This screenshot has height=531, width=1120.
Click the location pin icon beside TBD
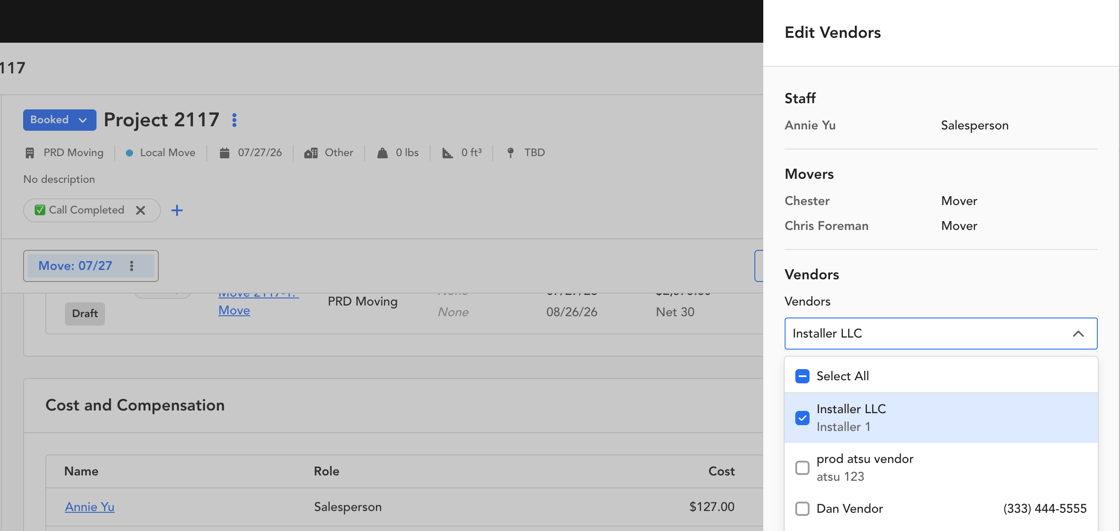pyautogui.click(x=511, y=153)
